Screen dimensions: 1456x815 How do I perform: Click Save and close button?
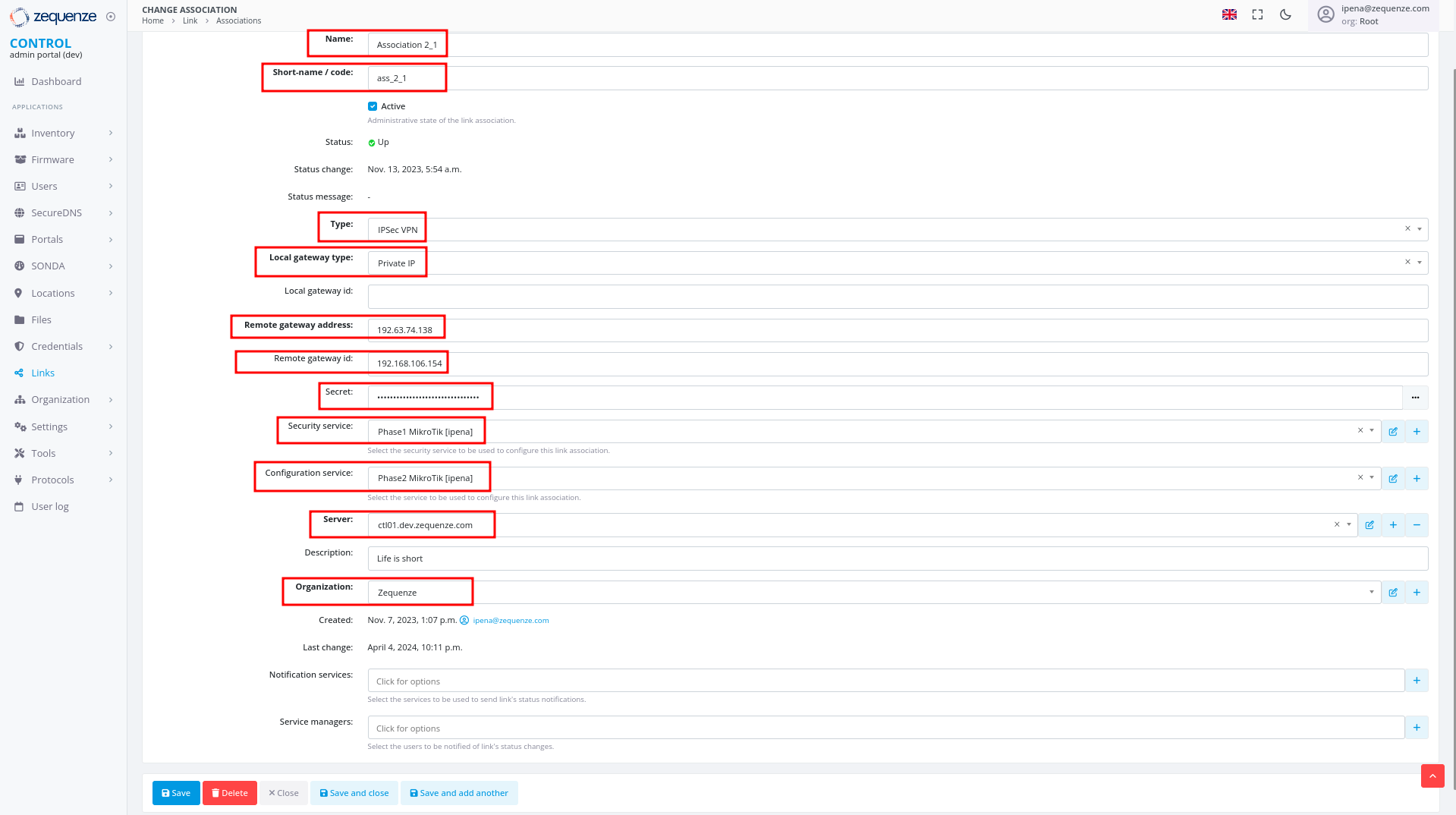[354, 793]
